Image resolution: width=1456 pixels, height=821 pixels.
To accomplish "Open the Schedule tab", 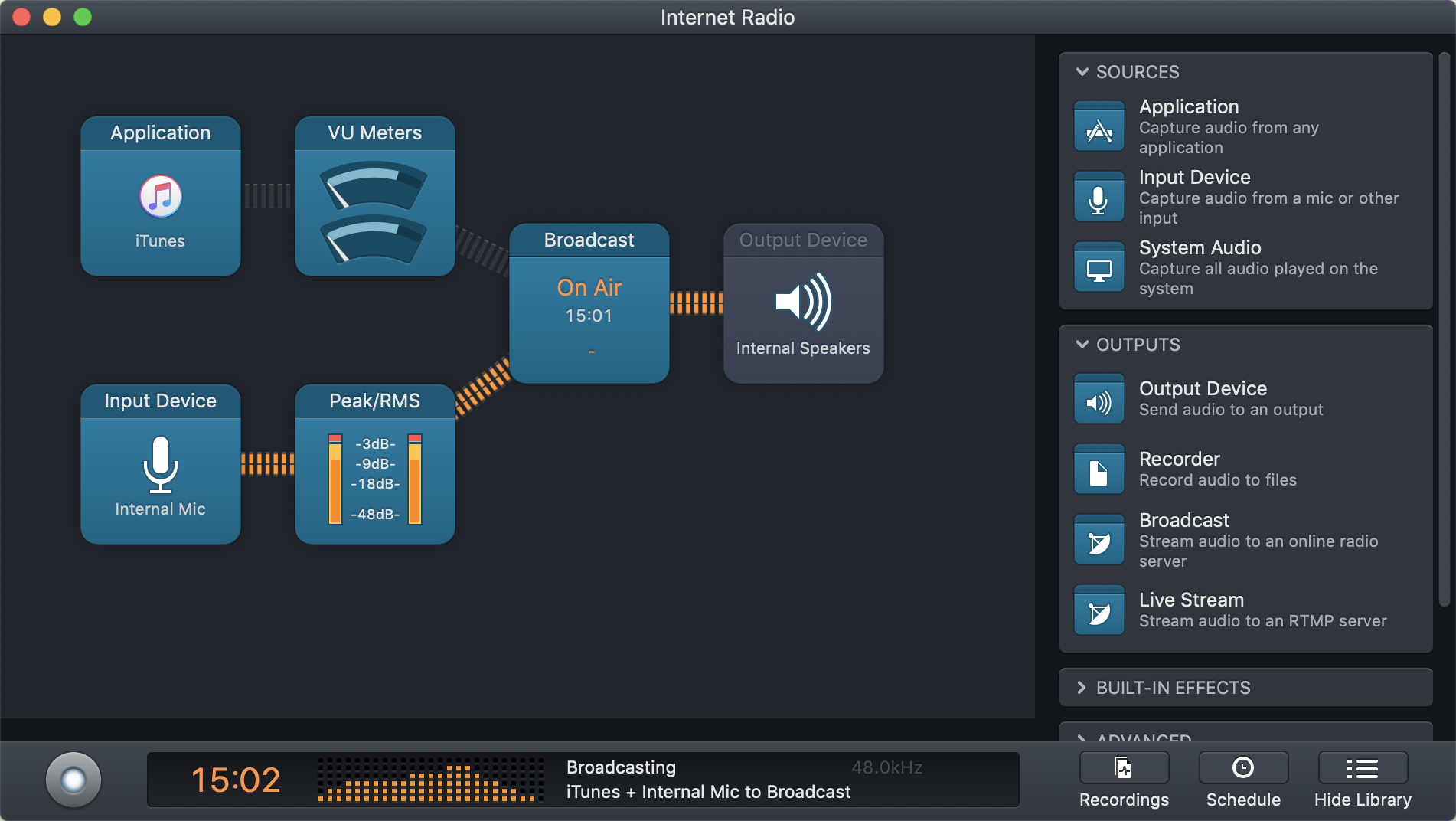I will [x=1243, y=780].
